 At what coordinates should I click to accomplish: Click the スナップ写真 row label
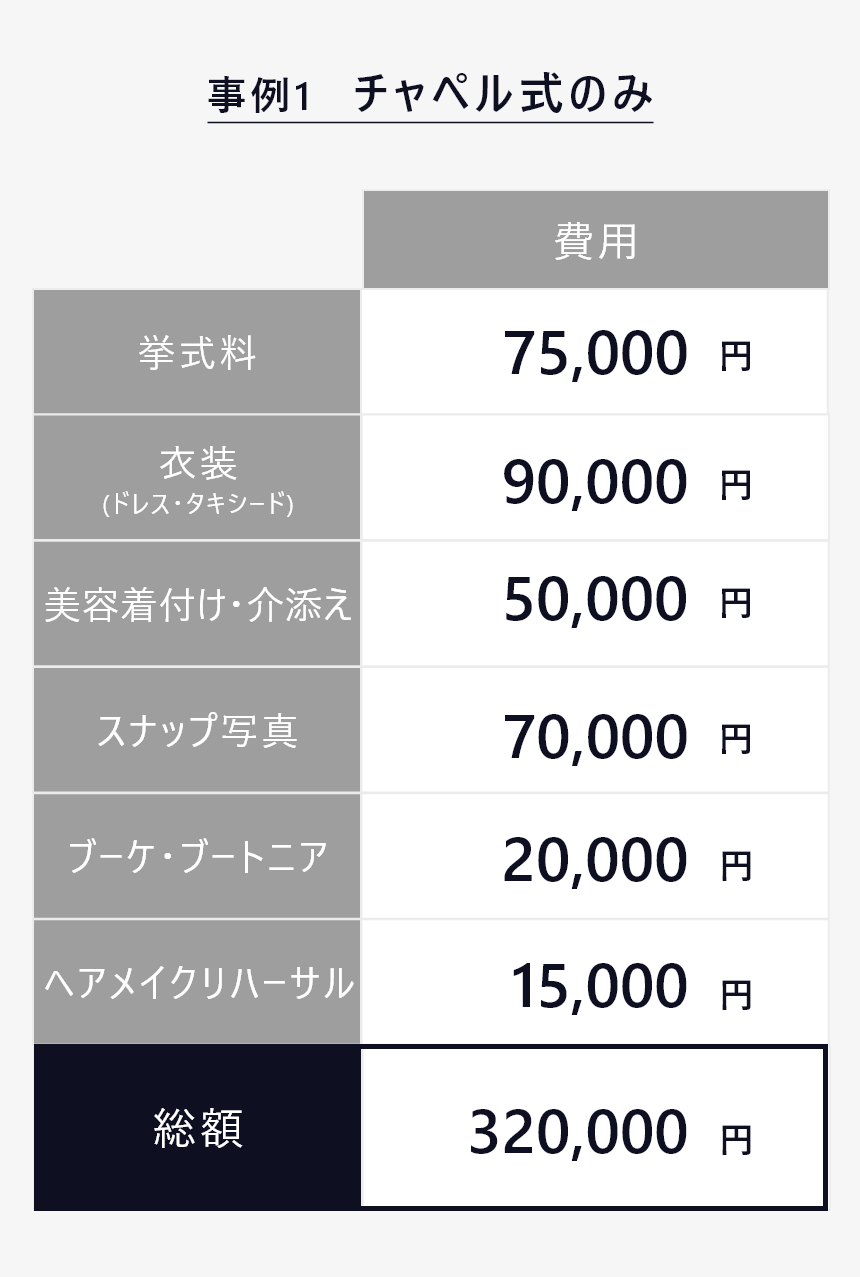point(197,731)
